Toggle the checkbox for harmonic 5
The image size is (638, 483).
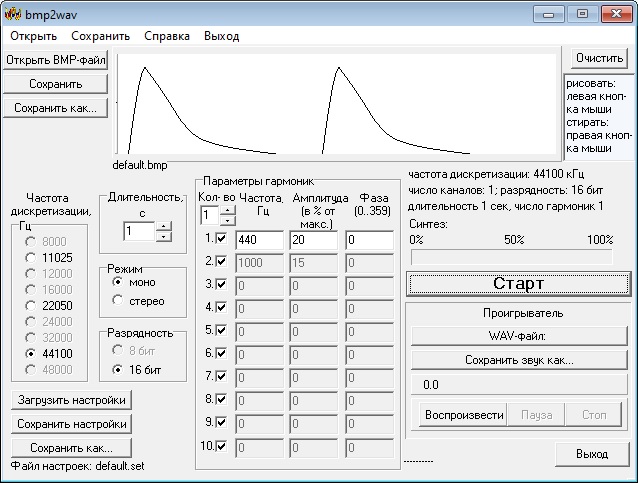(222, 330)
